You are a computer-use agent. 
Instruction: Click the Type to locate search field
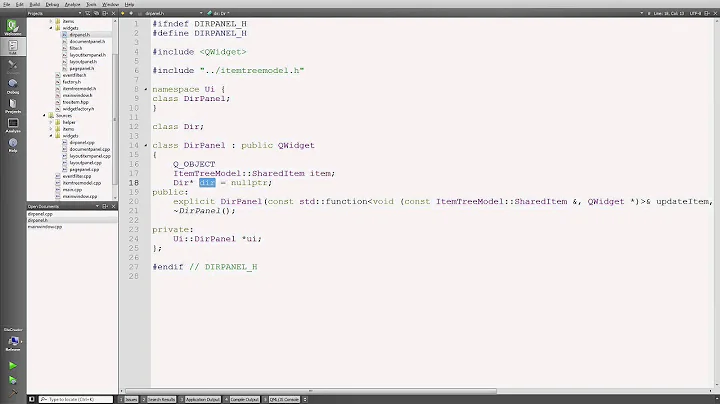tap(76, 399)
